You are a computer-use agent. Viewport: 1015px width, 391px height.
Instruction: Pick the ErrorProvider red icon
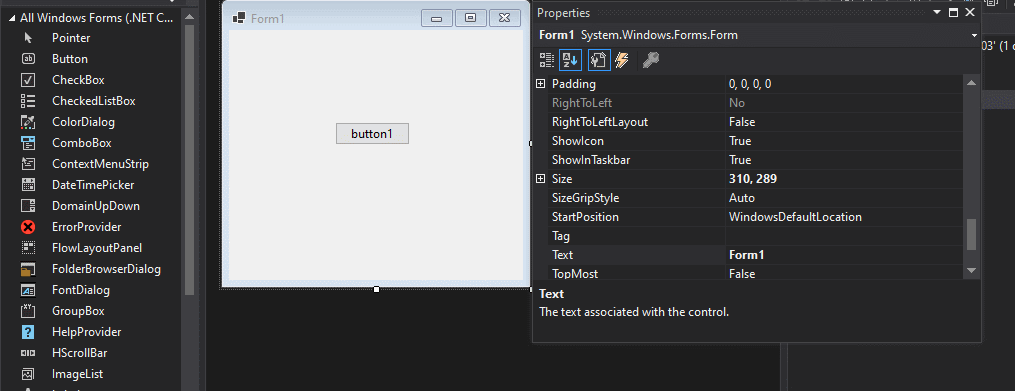point(28,227)
